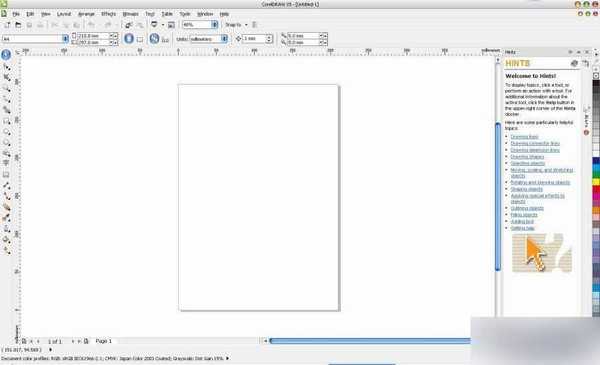Select the Table tool in toolbox
This screenshot has width=600, height=365.
pos(7,175)
